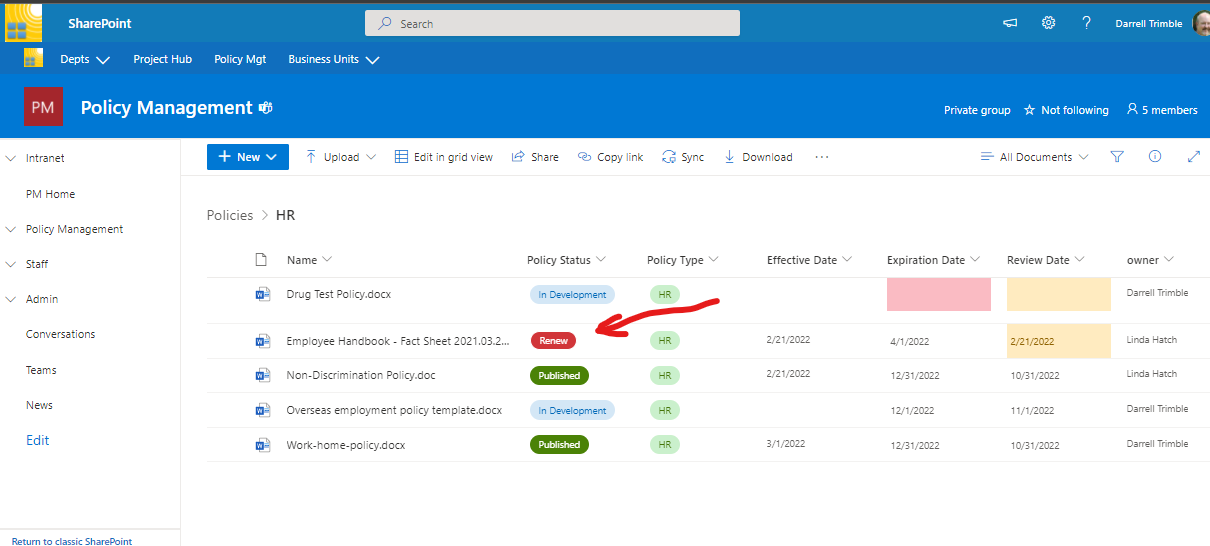Open the owner column header menu
Image resolution: width=1210 pixels, height=546 pixels.
pyautogui.click(x=1150, y=260)
